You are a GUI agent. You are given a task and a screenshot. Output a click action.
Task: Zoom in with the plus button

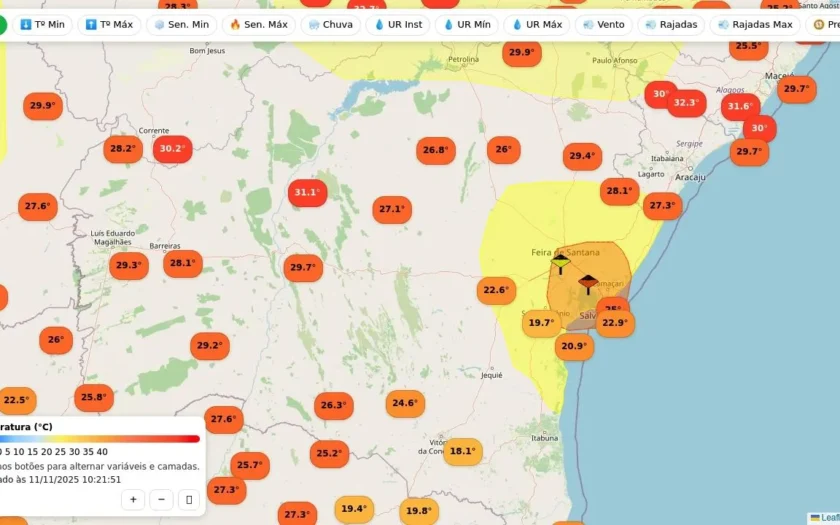pos(133,500)
